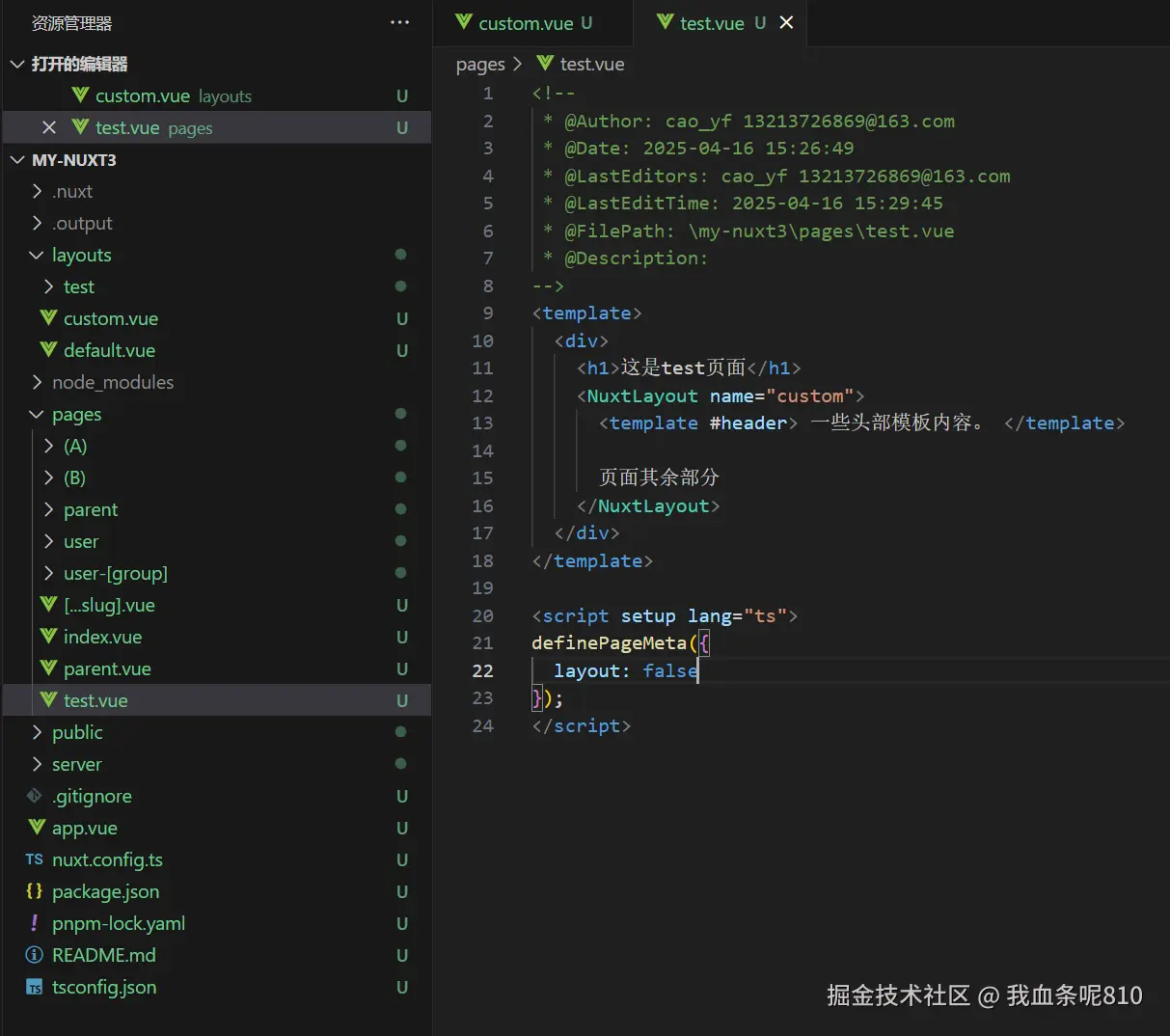This screenshot has height=1036, width=1170.
Task: Click the h1 这是test页面 line
Action: [689, 368]
